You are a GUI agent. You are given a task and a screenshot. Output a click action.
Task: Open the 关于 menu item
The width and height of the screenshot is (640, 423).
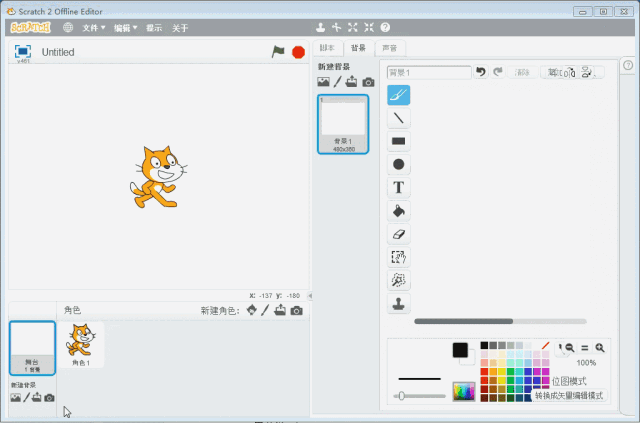[x=180, y=28]
